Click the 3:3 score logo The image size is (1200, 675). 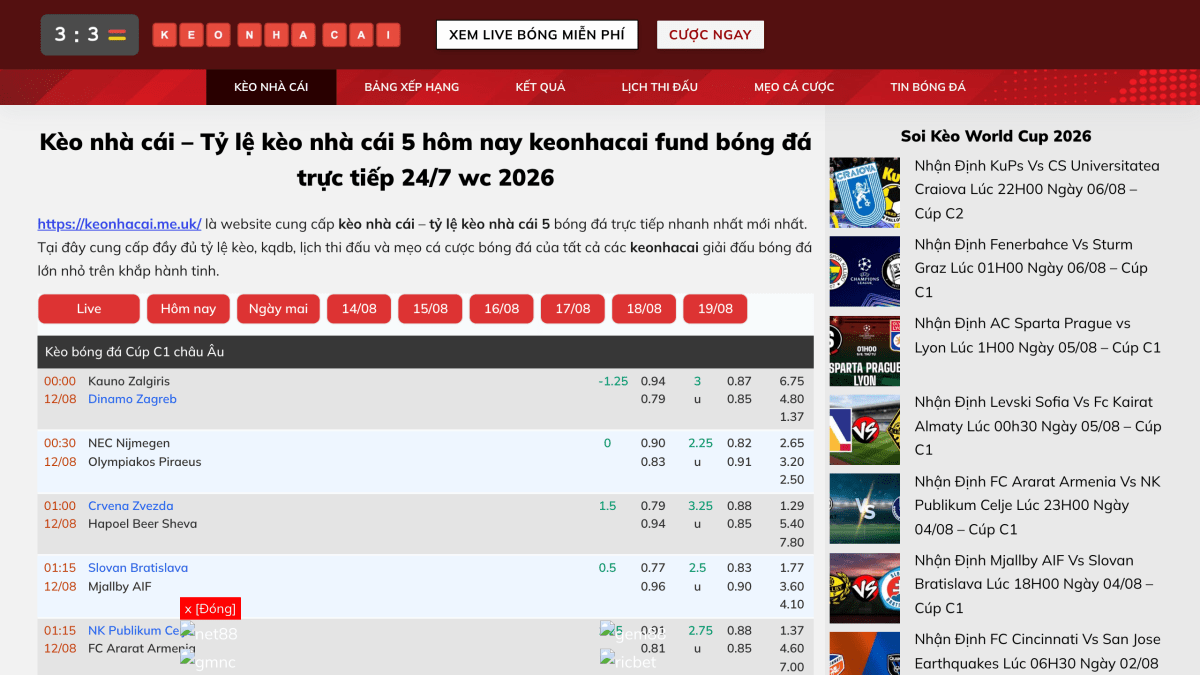click(90, 35)
